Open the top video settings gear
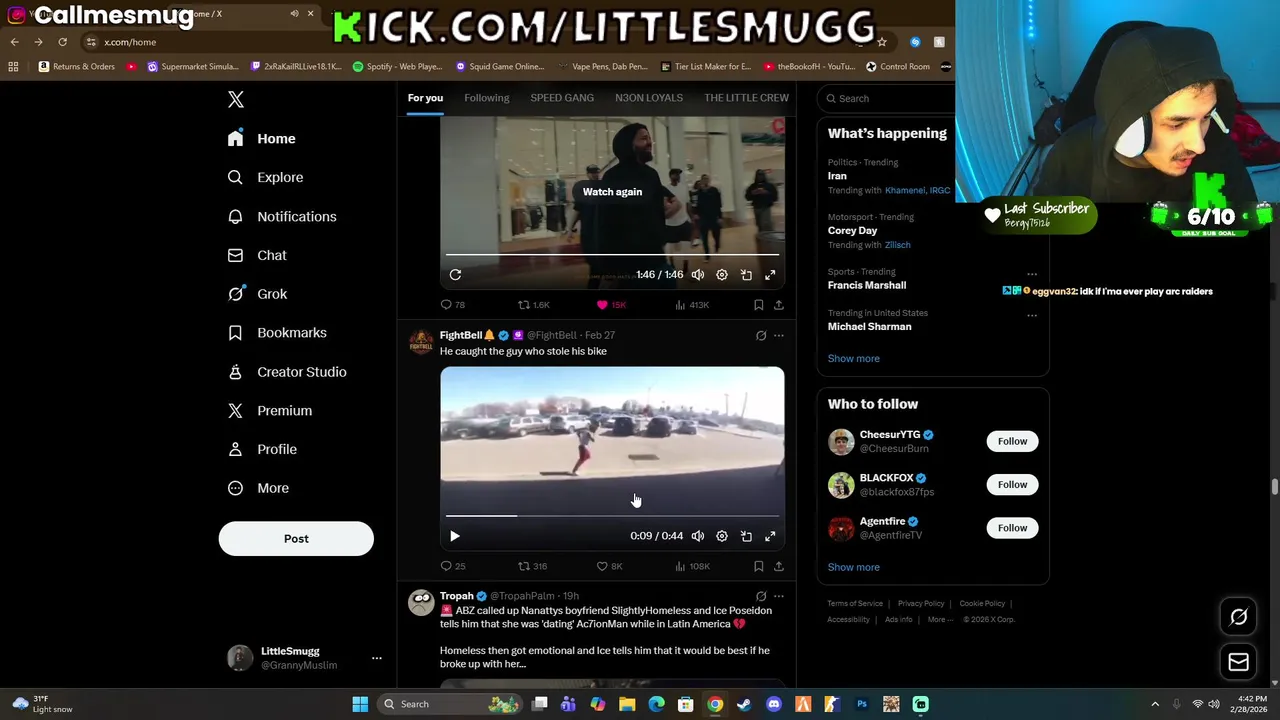The height and width of the screenshot is (720, 1280). tap(722, 274)
